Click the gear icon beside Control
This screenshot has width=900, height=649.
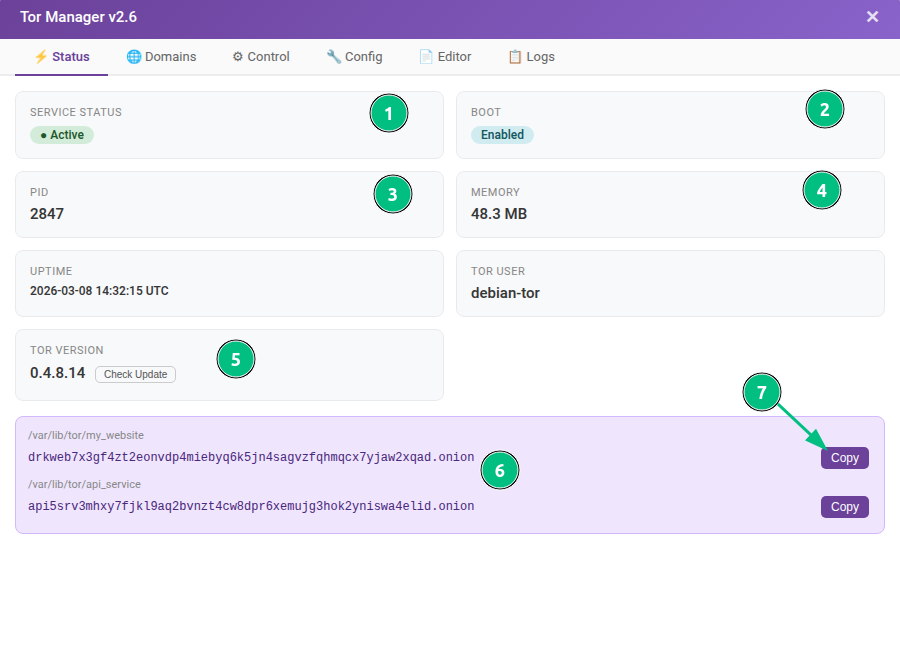coord(238,56)
